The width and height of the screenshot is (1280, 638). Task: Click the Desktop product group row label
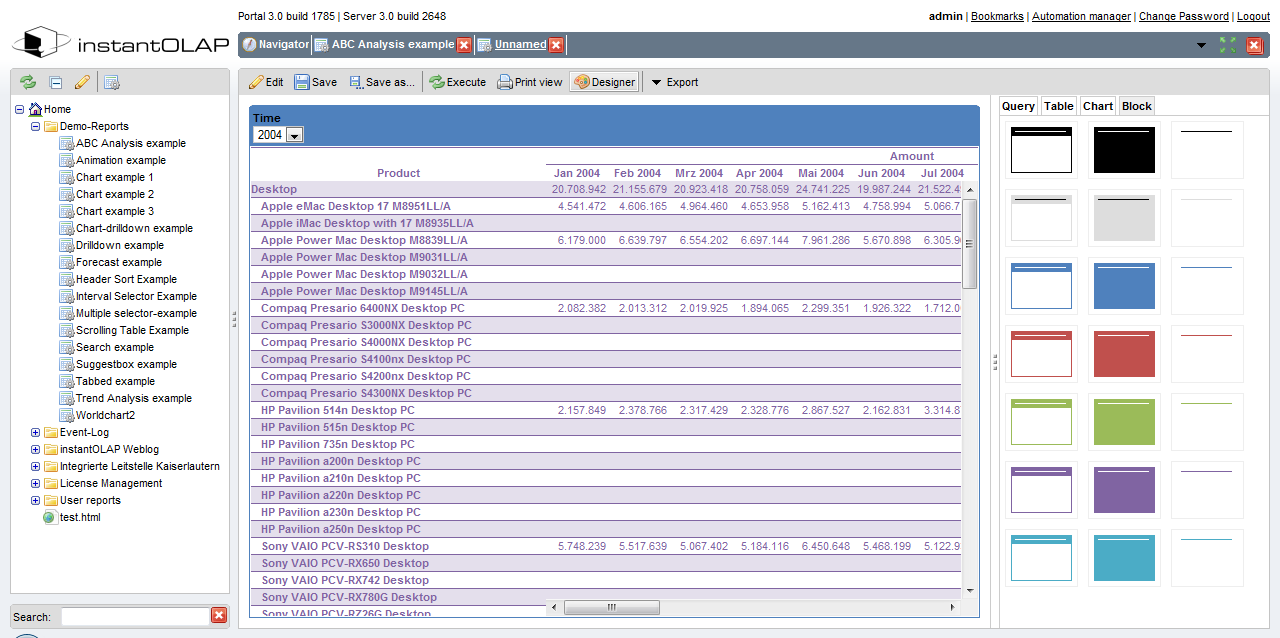[274, 189]
